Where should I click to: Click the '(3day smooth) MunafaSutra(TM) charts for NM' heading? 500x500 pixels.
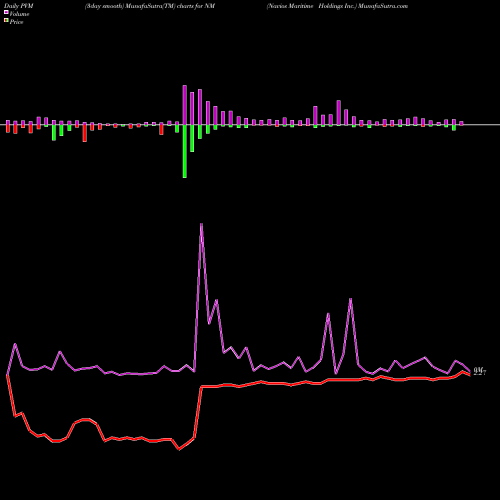coord(150,6)
